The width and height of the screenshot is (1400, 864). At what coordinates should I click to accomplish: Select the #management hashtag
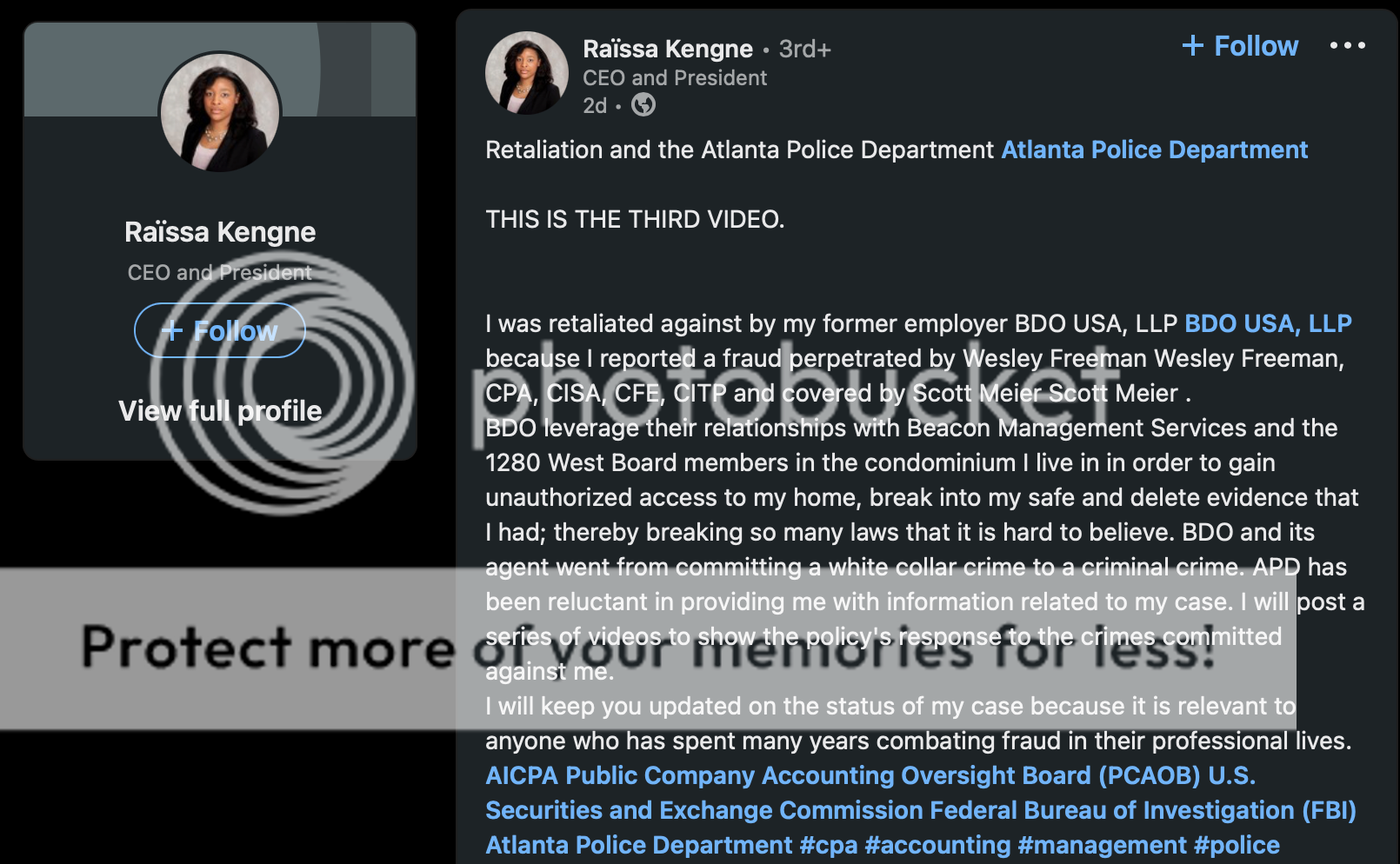click(x=1102, y=845)
